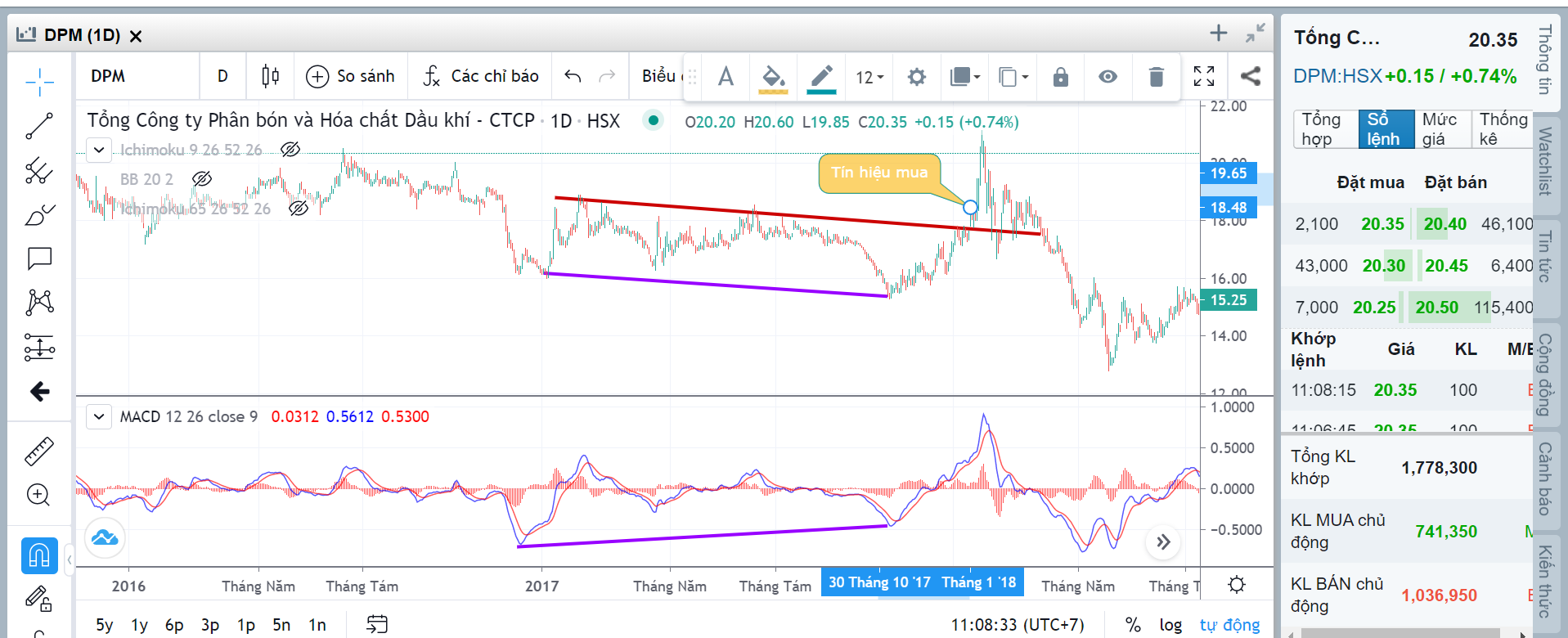1568x638 pixels.
Task: Open the font size 12 dropdown
Action: 869,77
